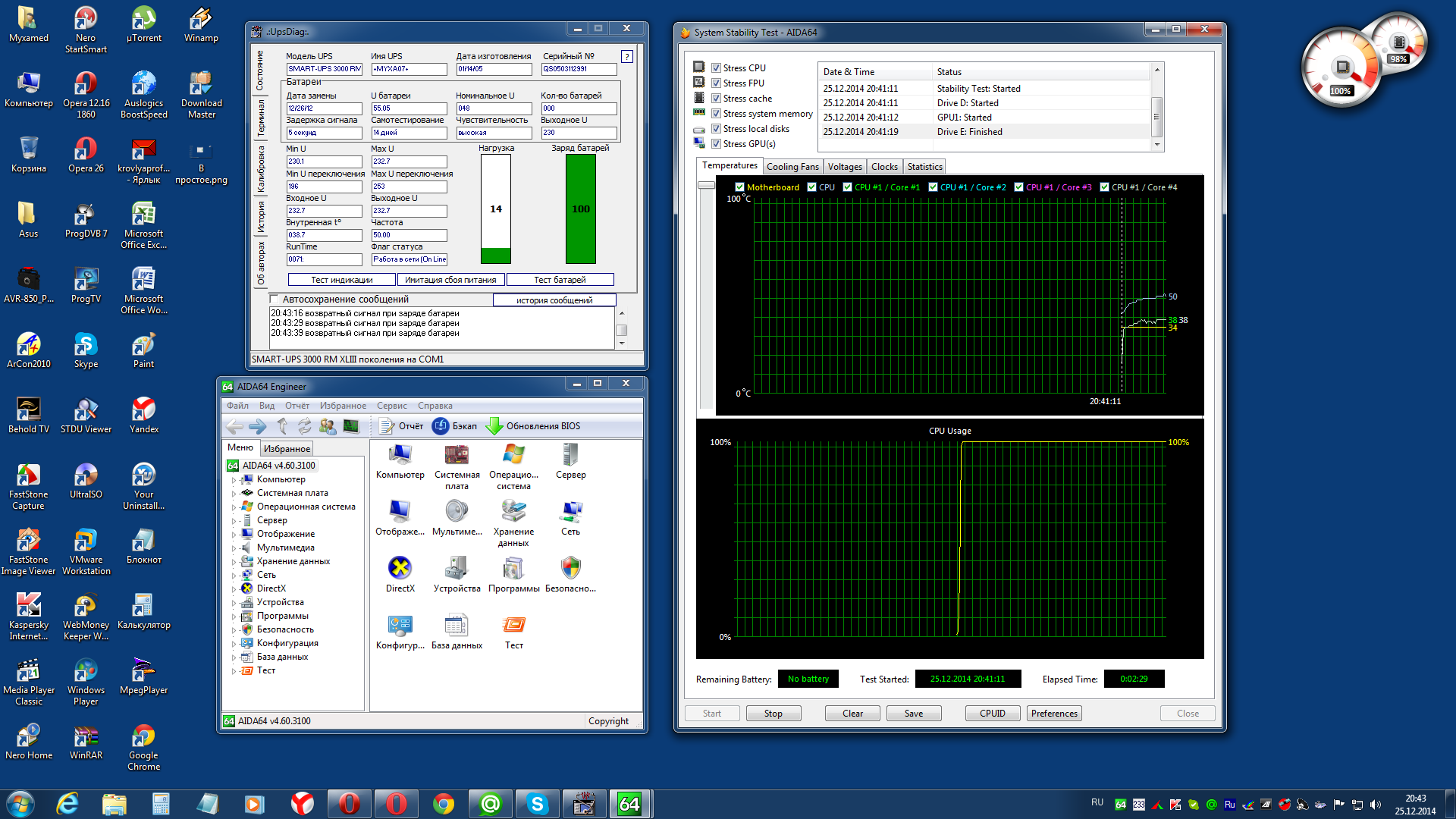
Task: Expand the Безопасность tree node
Action: pos(234,630)
